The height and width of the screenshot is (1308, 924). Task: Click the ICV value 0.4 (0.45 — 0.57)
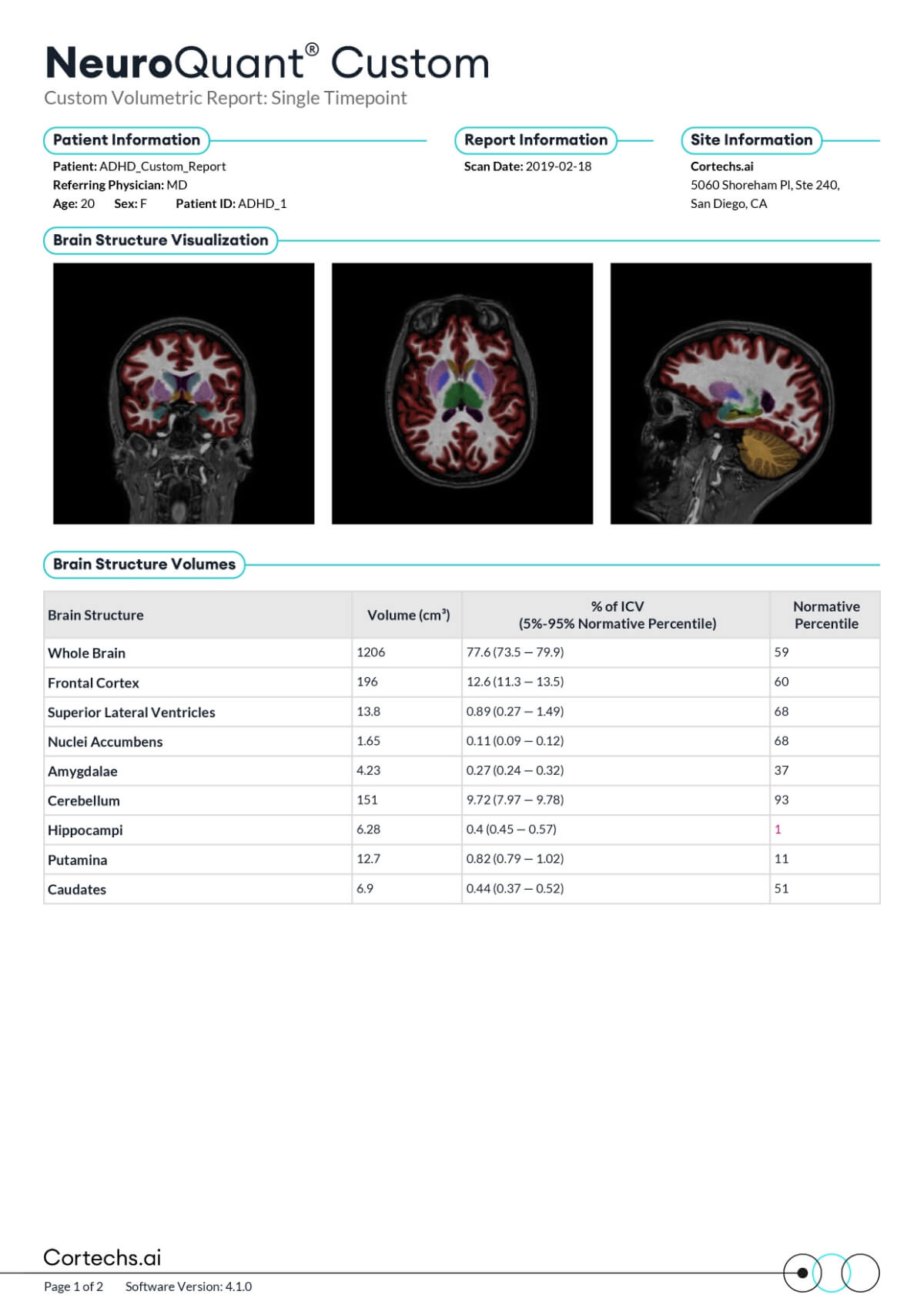511,829
